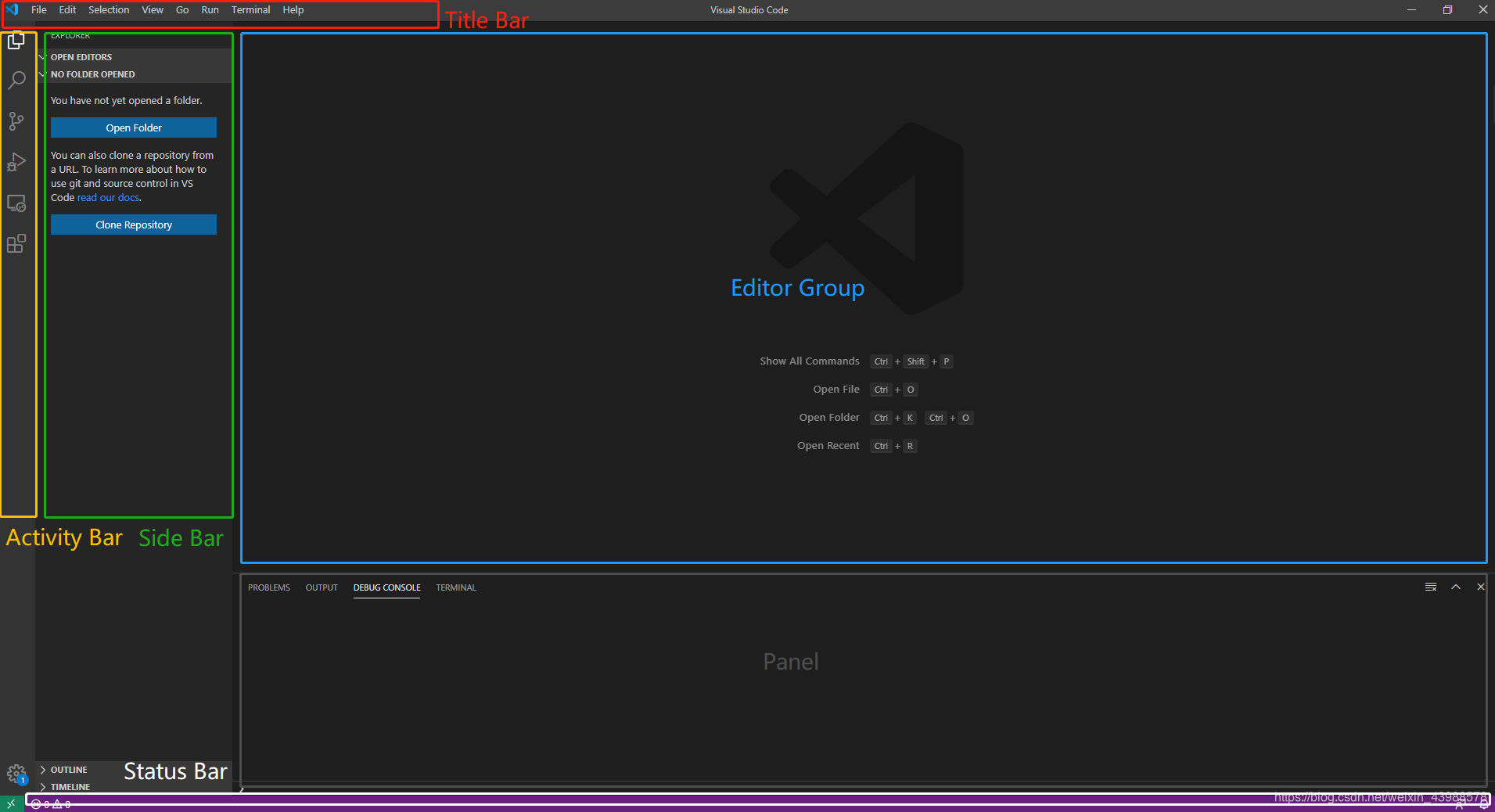Click the 'Open File' shortcut label
The image size is (1495, 812).
(836, 390)
